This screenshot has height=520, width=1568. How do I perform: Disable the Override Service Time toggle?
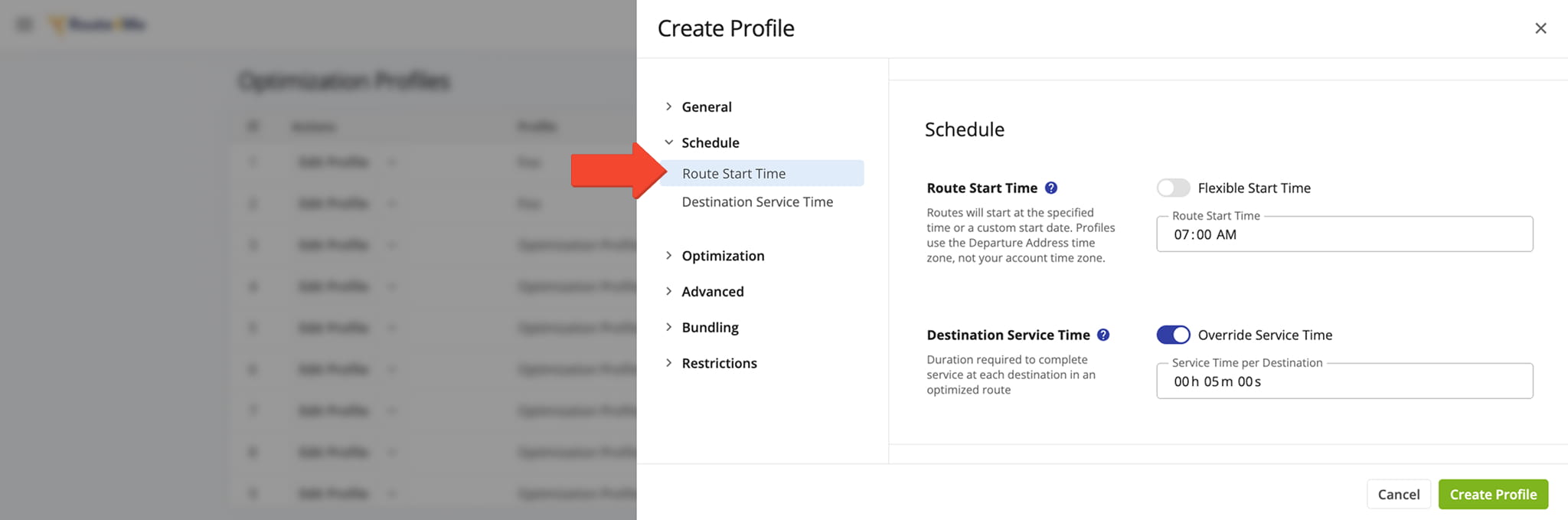click(x=1173, y=335)
